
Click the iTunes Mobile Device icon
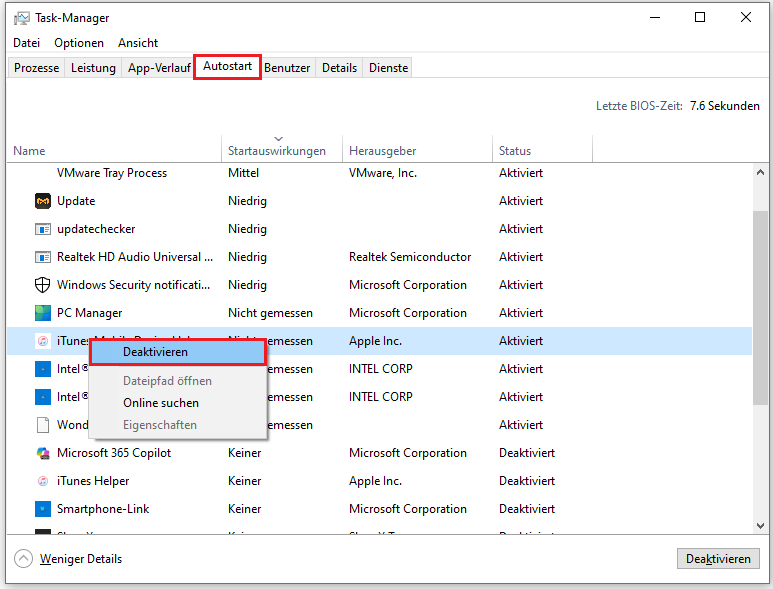43,341
